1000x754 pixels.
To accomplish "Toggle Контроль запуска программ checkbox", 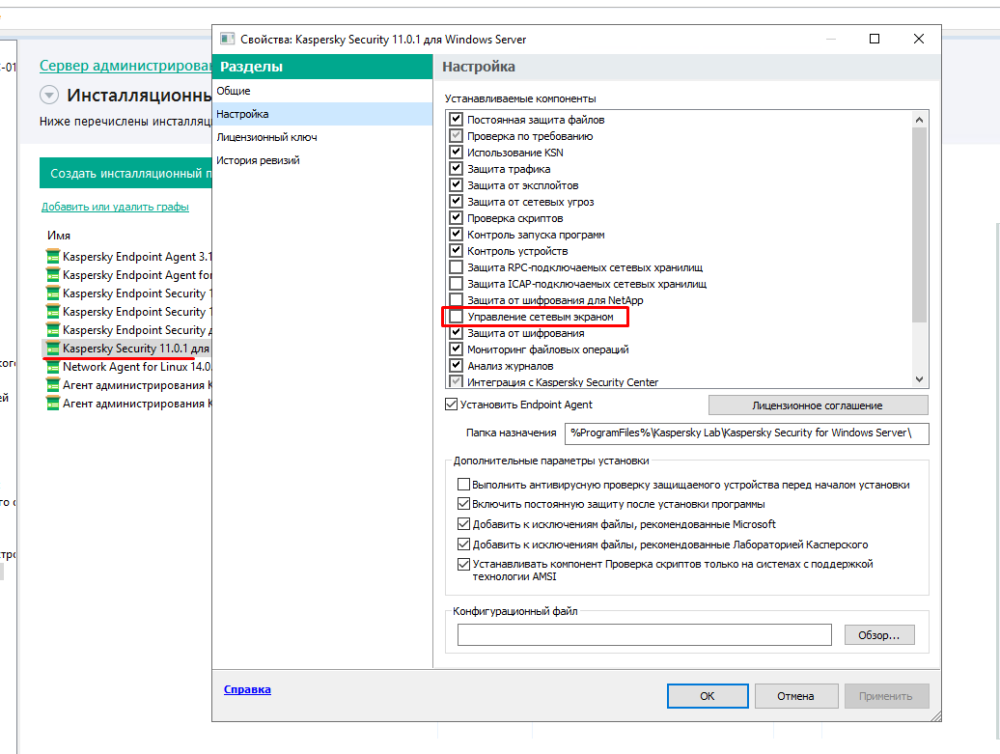I will [455, 234].
